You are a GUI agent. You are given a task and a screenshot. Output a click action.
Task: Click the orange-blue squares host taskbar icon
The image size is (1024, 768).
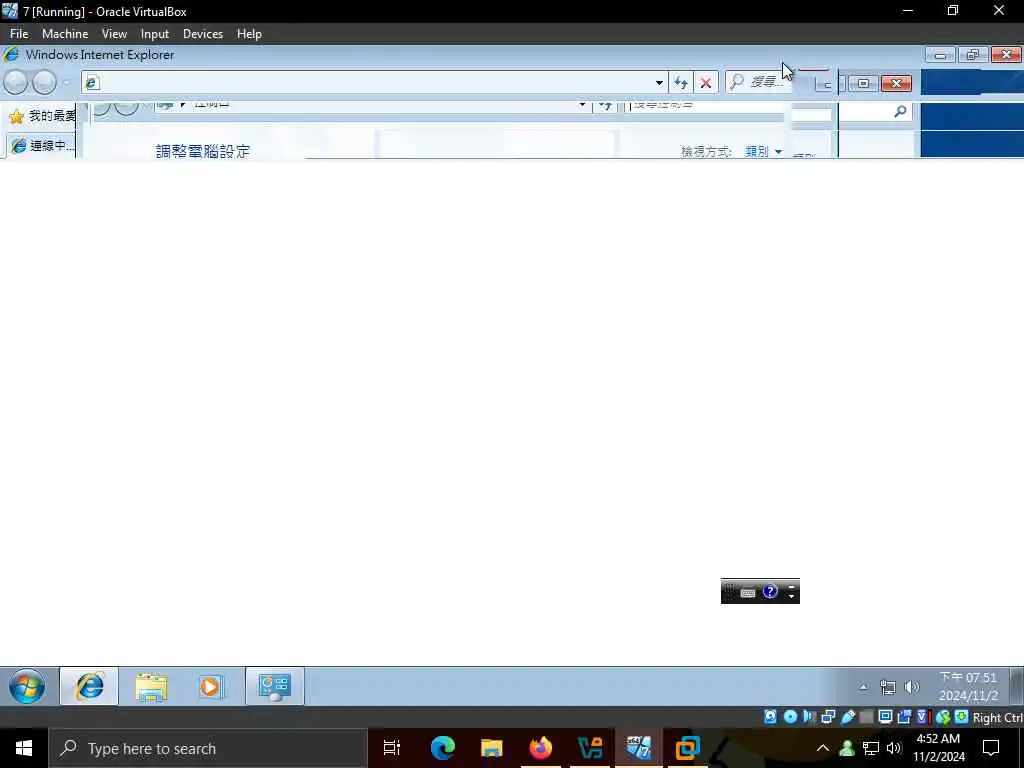(x=687, y=748)
